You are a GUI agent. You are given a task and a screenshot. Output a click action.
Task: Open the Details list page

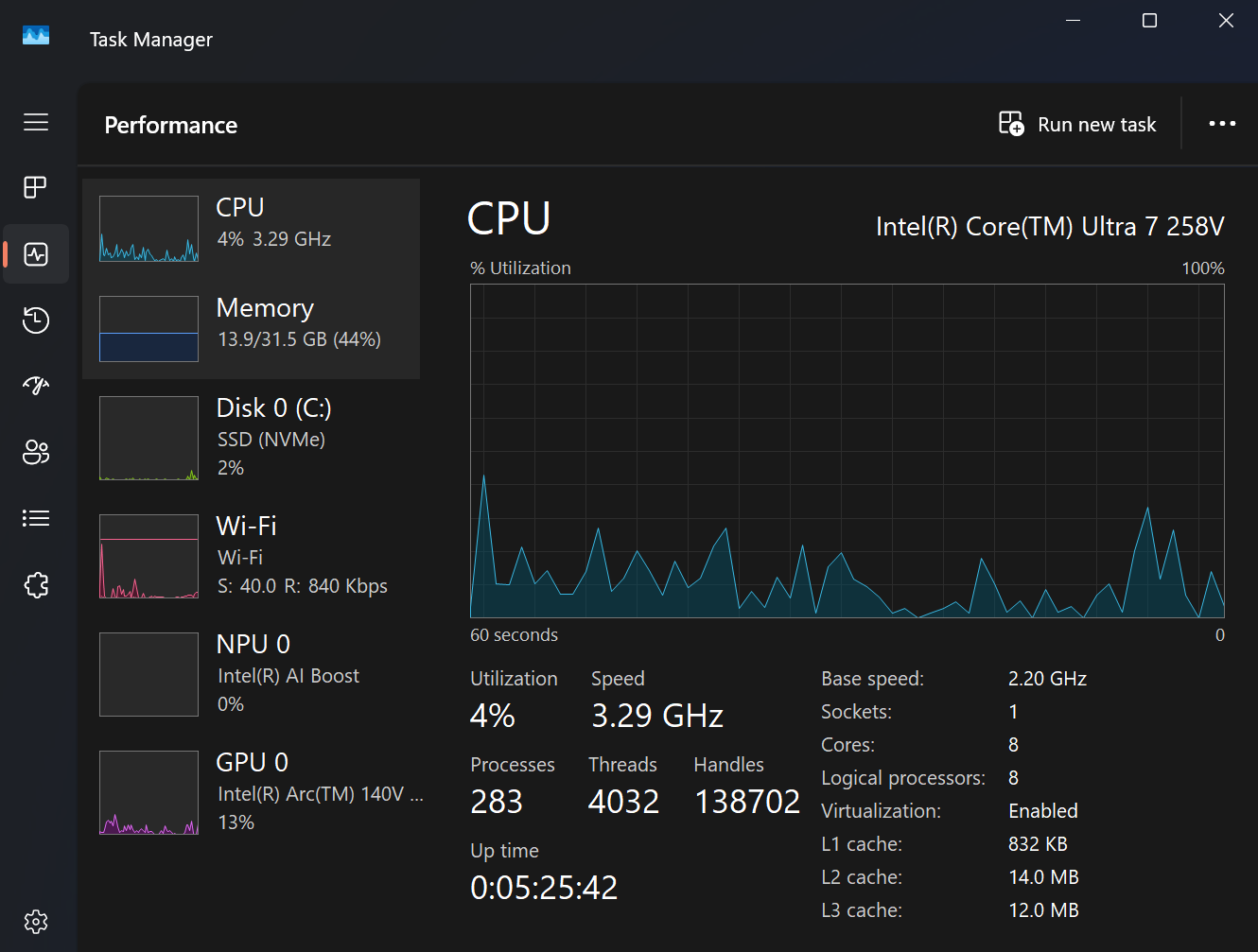point(36,518)
